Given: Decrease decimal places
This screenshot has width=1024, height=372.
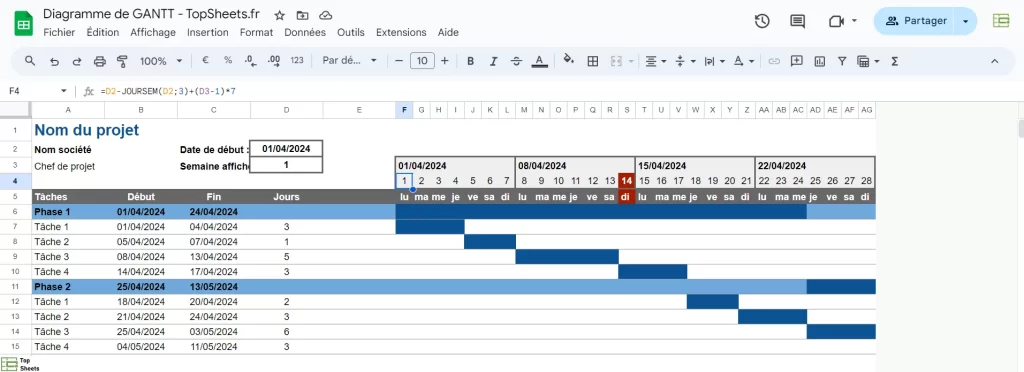Looking at the screenshot, I should pyautogui.click(x=250, y=60).
